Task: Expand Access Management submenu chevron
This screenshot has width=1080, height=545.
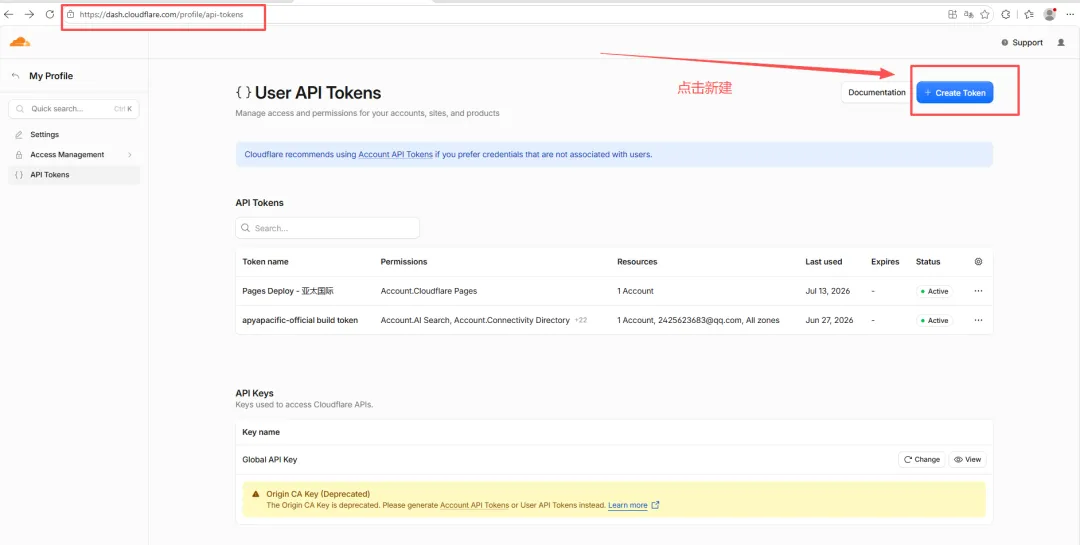Action: point(129,155)
